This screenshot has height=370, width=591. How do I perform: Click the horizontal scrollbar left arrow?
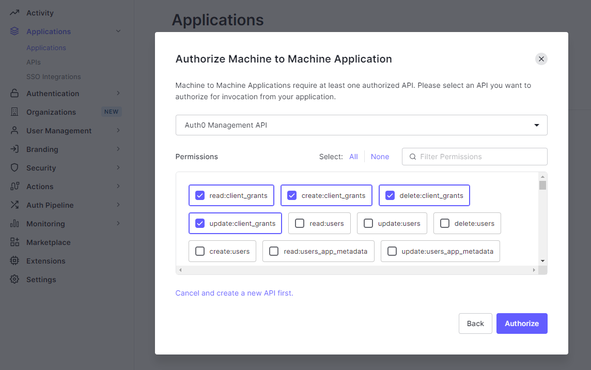pos(181,270)
